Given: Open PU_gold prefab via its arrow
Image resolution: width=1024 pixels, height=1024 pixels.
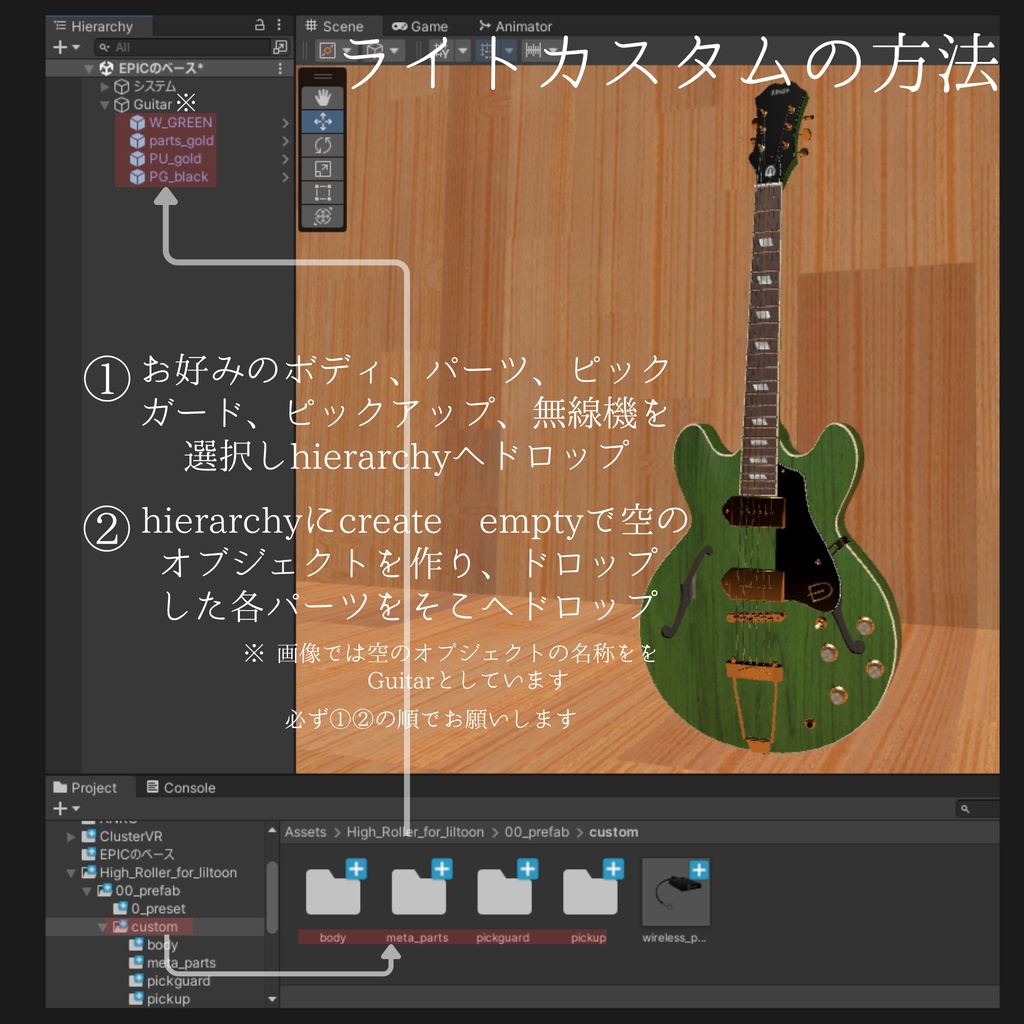Looking at the screenshot, I should (x=285, y=159).
